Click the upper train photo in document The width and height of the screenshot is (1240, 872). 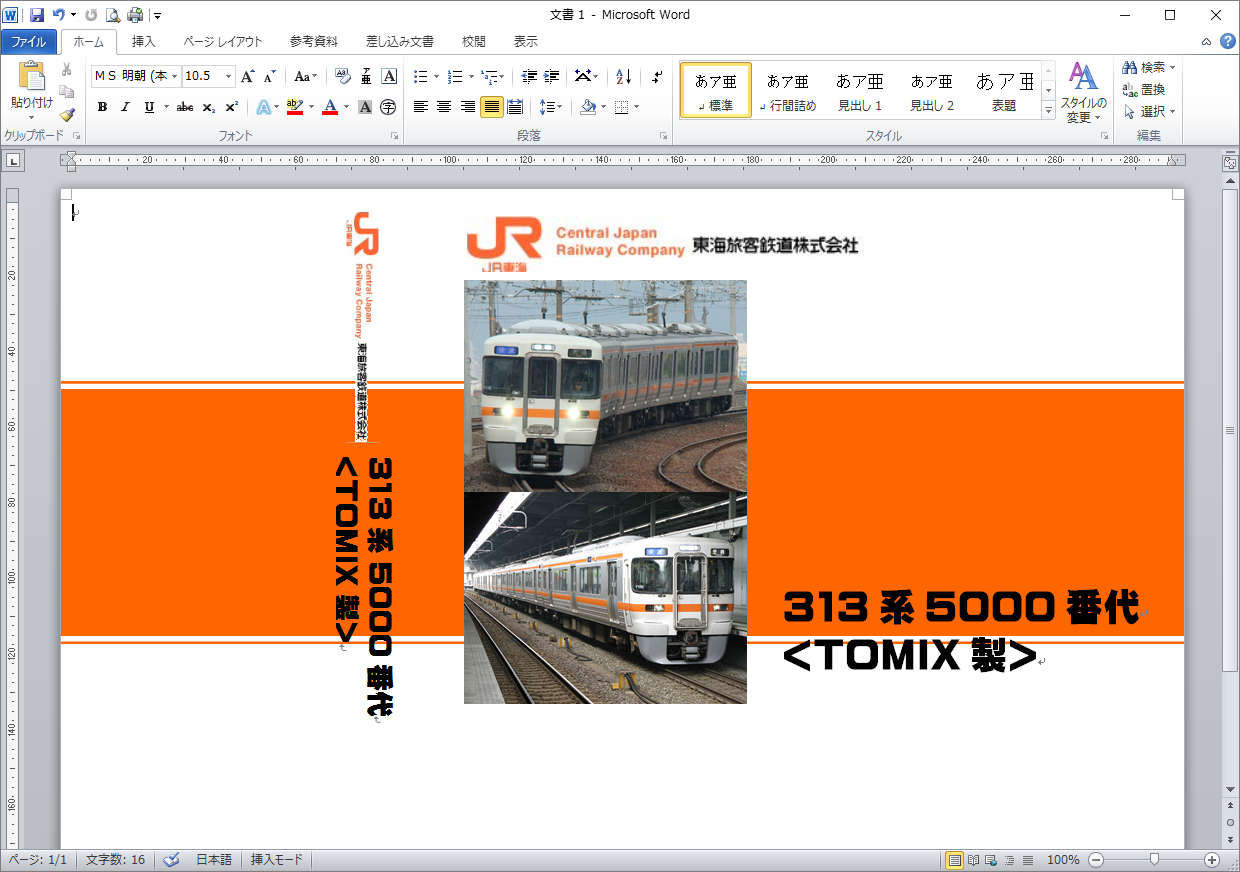605,385
